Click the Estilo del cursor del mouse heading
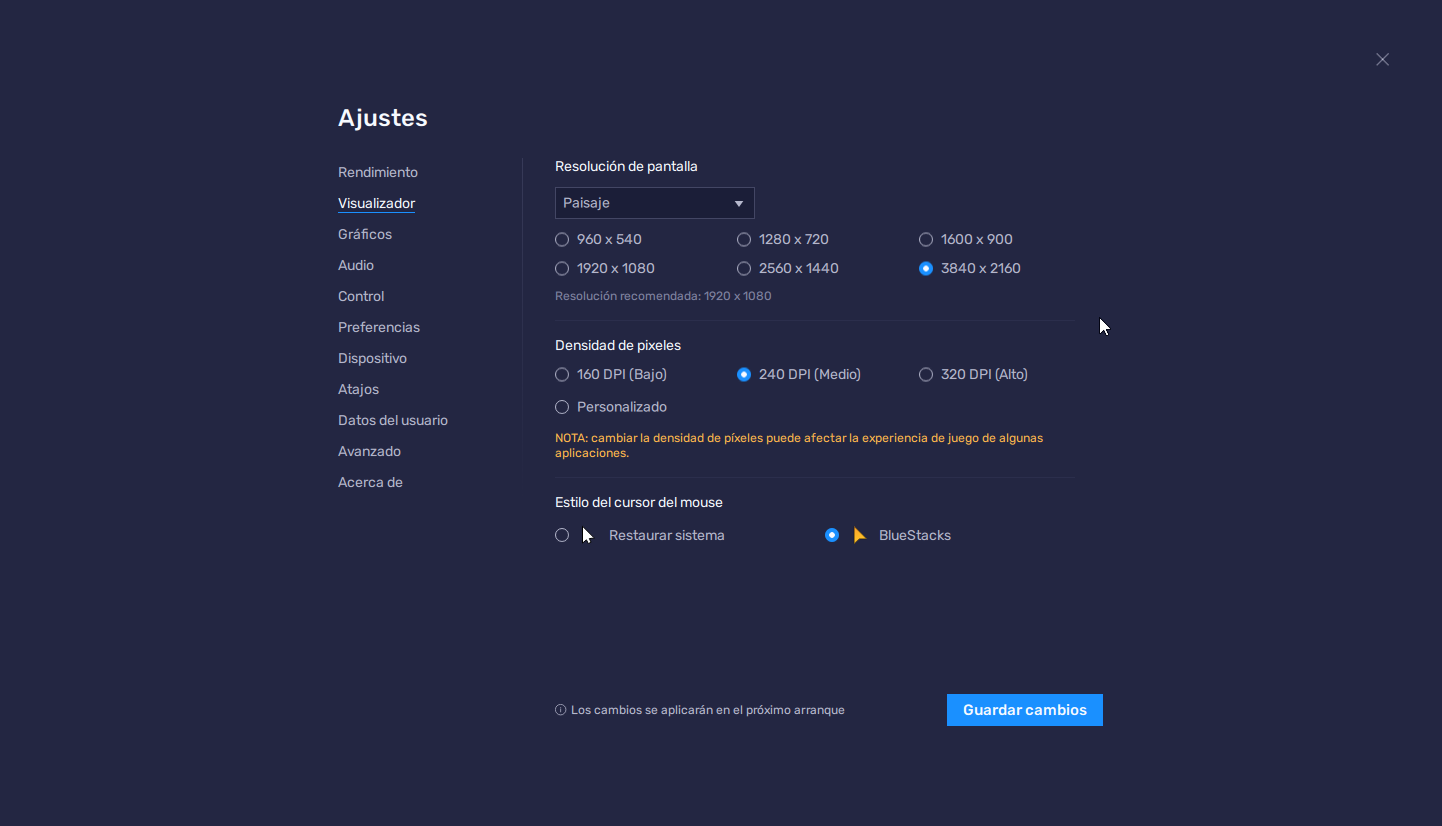 639,502
